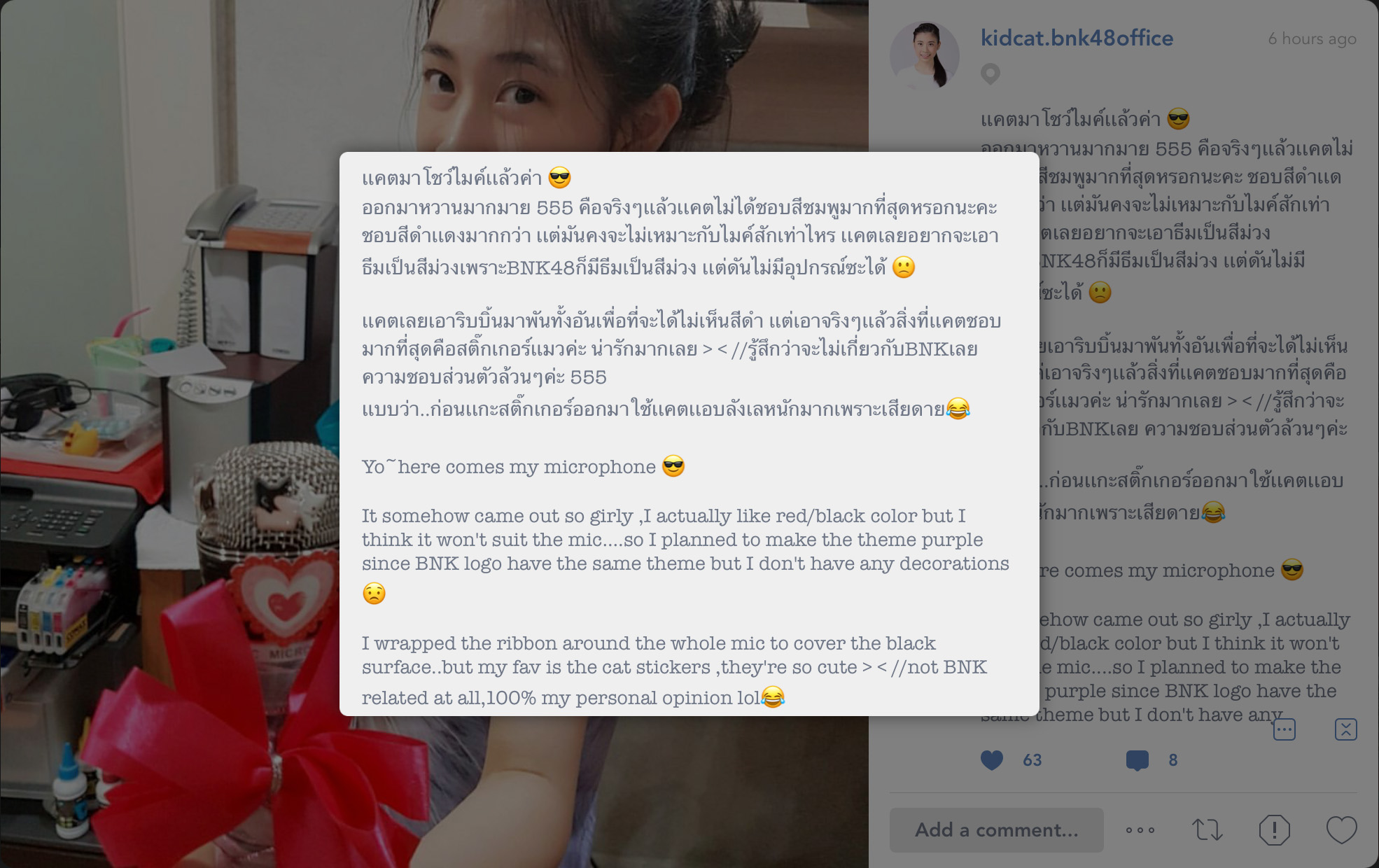Open the three-circle more options icon
Viewport: 1379px width, 868px height.
coord(1140,830)
